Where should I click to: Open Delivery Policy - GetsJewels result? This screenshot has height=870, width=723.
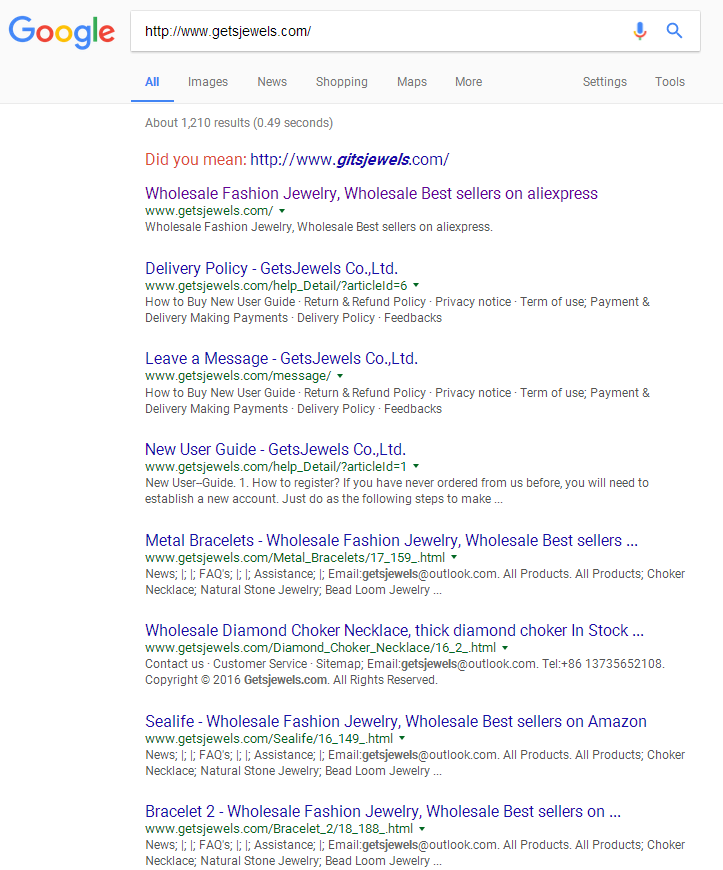271,269
